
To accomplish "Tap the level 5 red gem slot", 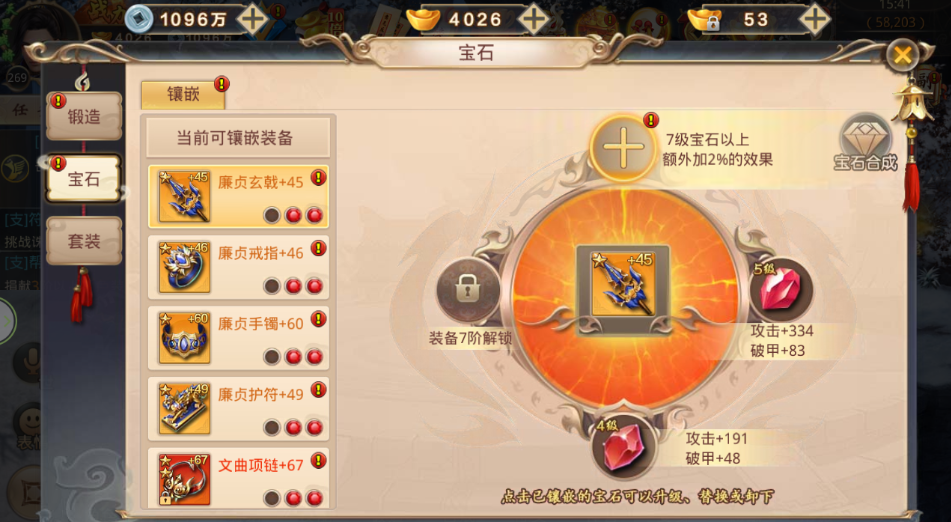I will coord(779,290).
